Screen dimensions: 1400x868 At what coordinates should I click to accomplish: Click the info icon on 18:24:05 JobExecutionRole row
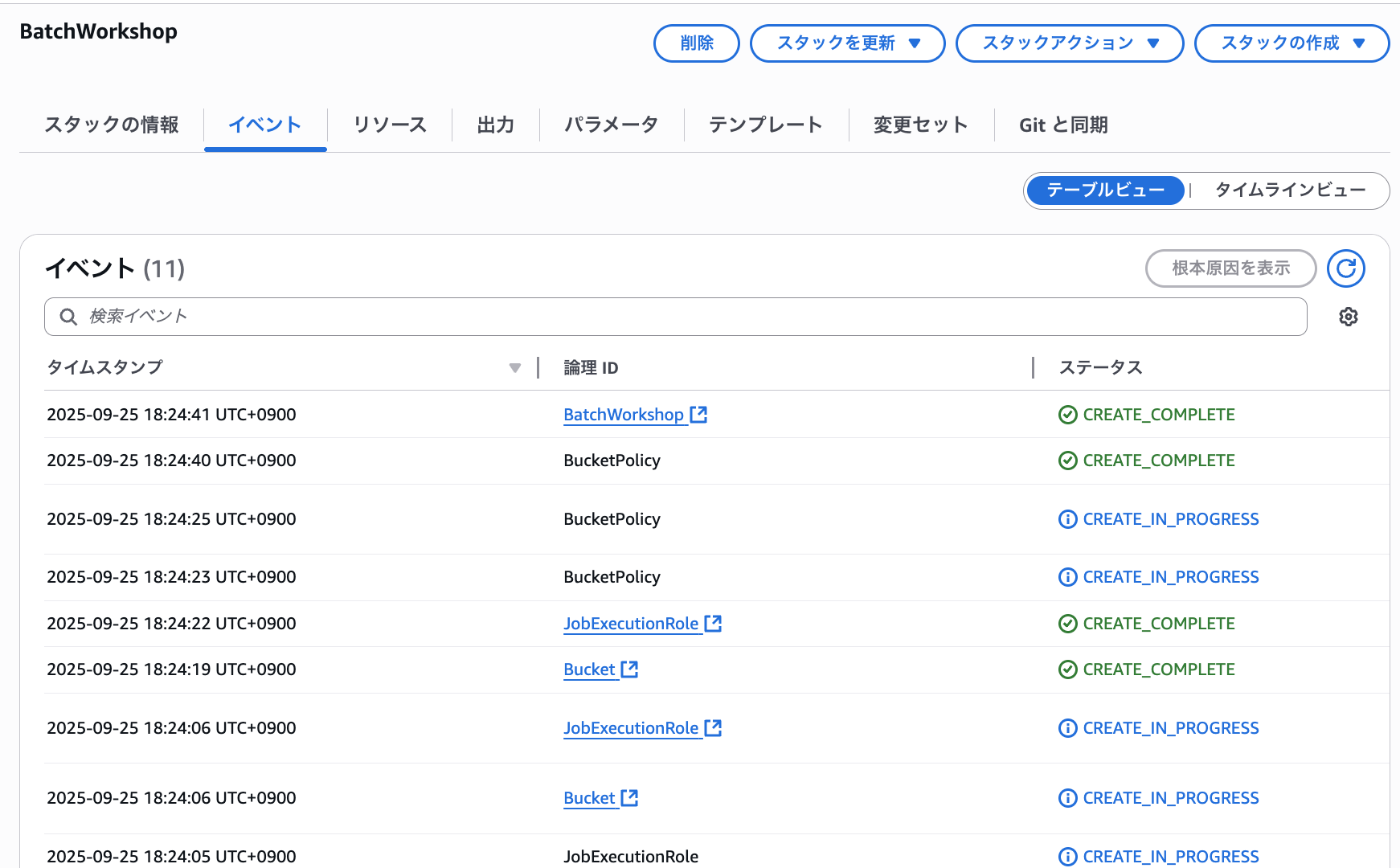[1068, 857]
